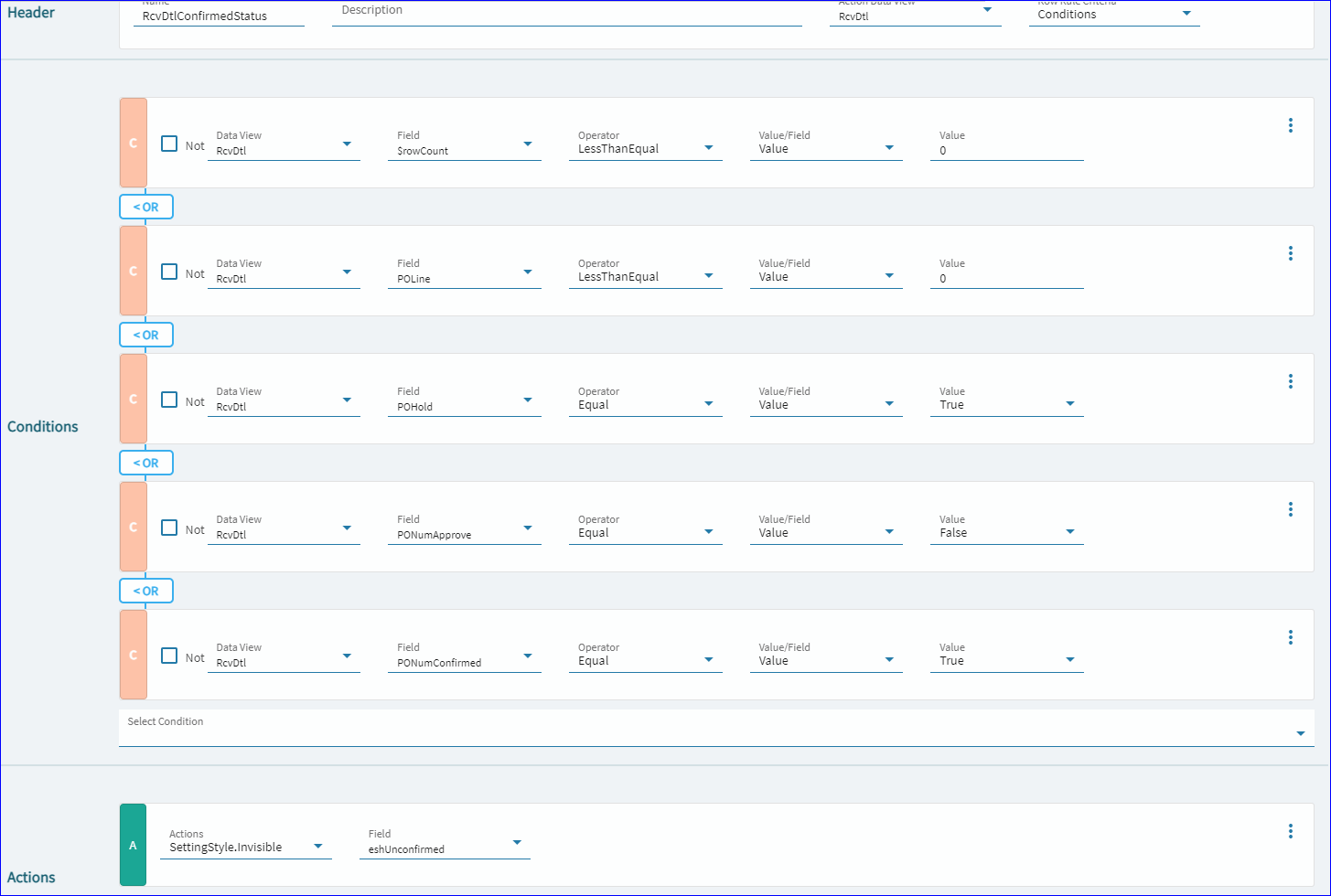Check Not for the PONumApprove condition
Screen dimensions: 1331x896
coord(169,528)
